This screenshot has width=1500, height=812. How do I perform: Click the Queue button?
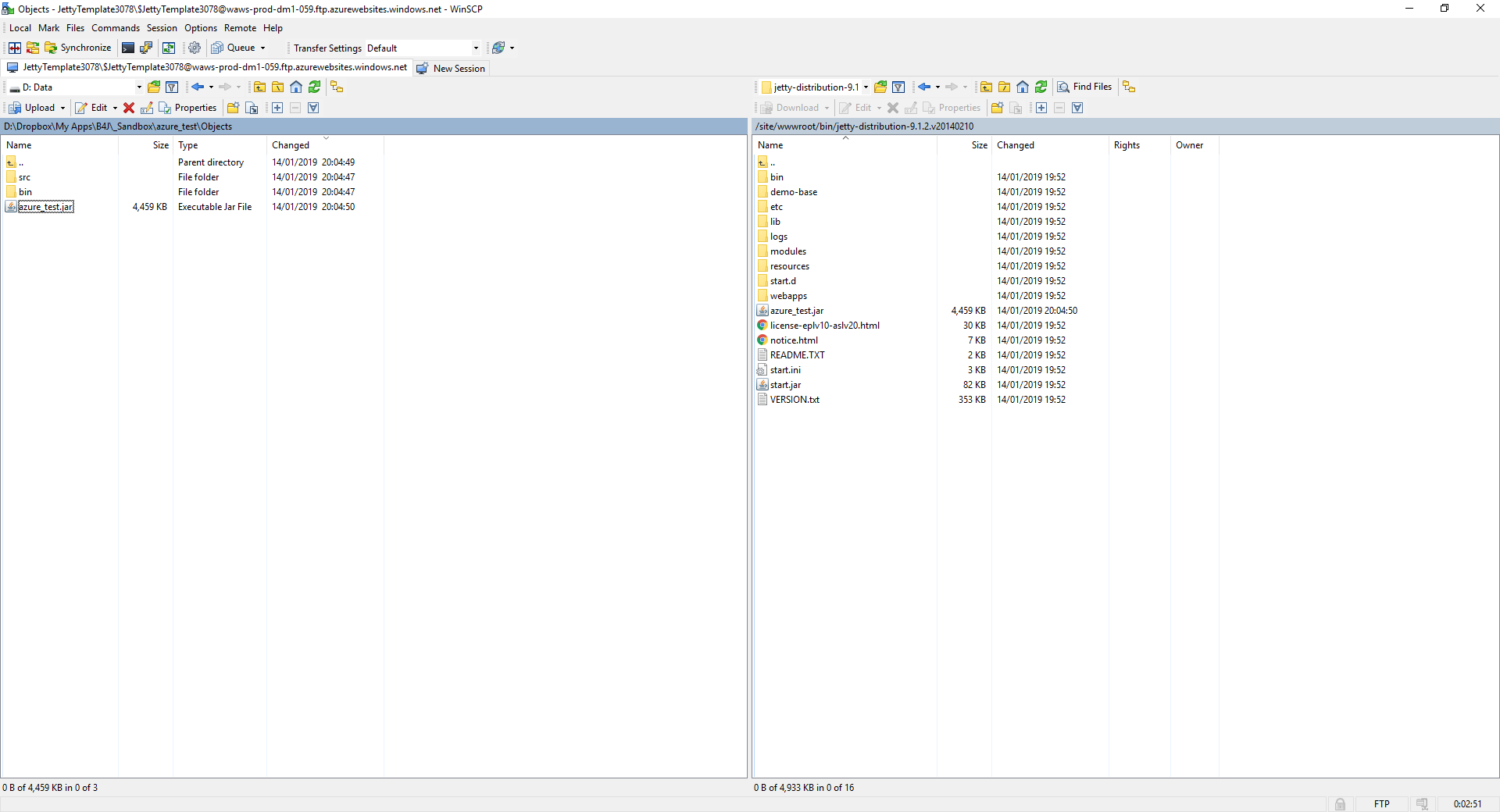coord(234,48)
